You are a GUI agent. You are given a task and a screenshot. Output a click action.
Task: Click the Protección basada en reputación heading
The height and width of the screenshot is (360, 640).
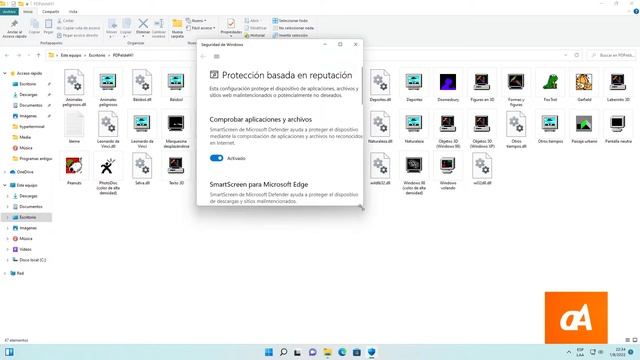[x=287, y=75]
